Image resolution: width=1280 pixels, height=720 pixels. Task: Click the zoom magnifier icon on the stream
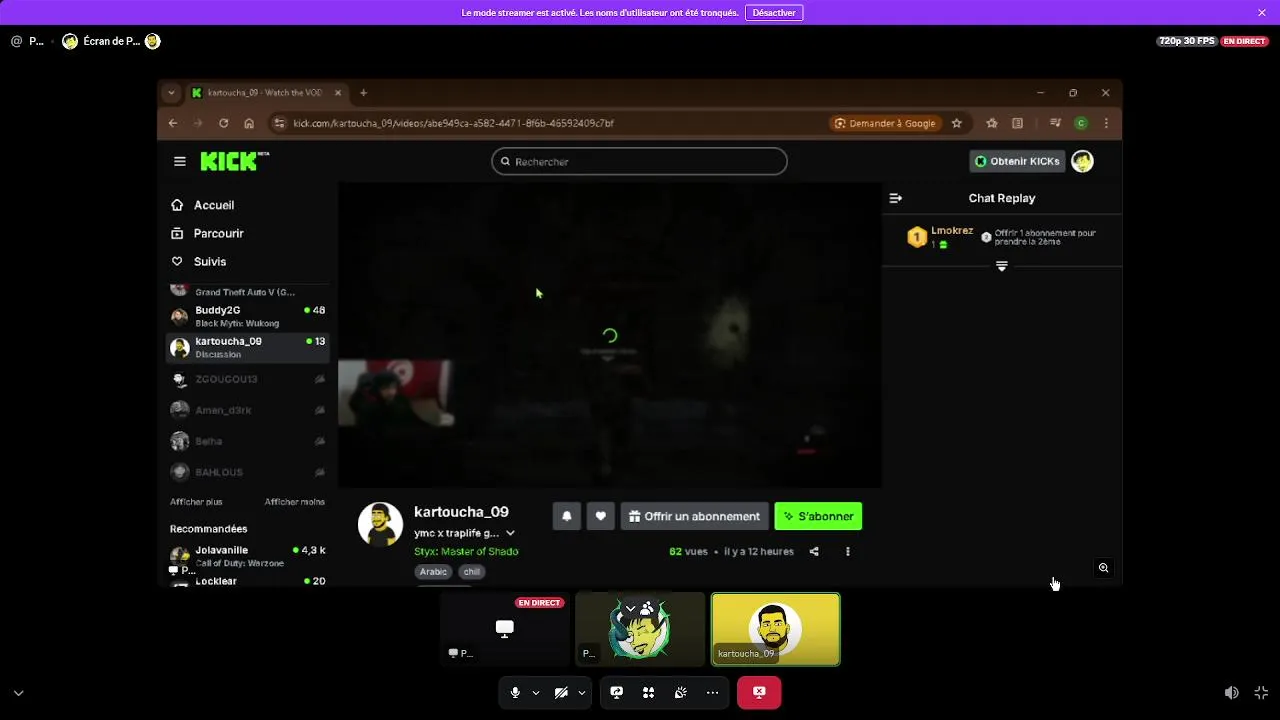(x=1103, y=568)
